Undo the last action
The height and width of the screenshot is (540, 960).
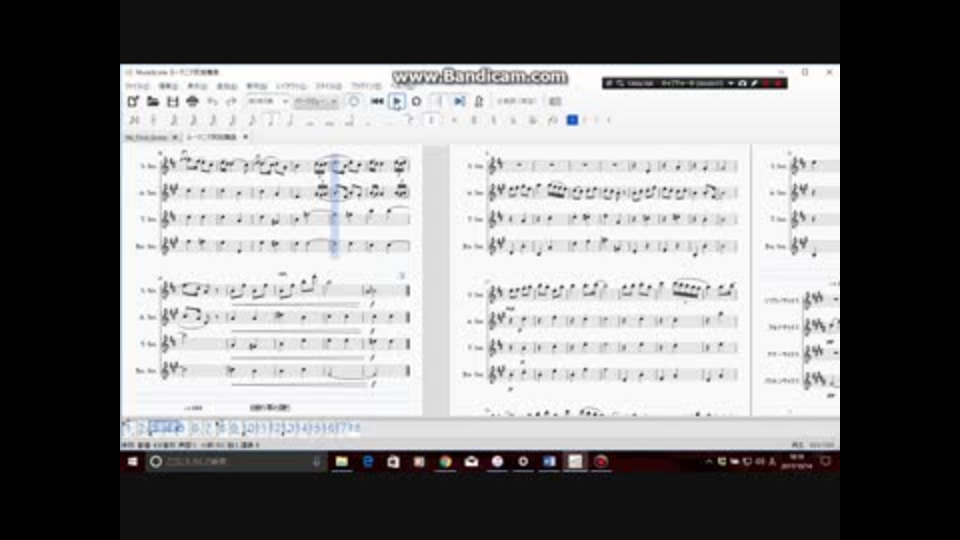point(212,102)
